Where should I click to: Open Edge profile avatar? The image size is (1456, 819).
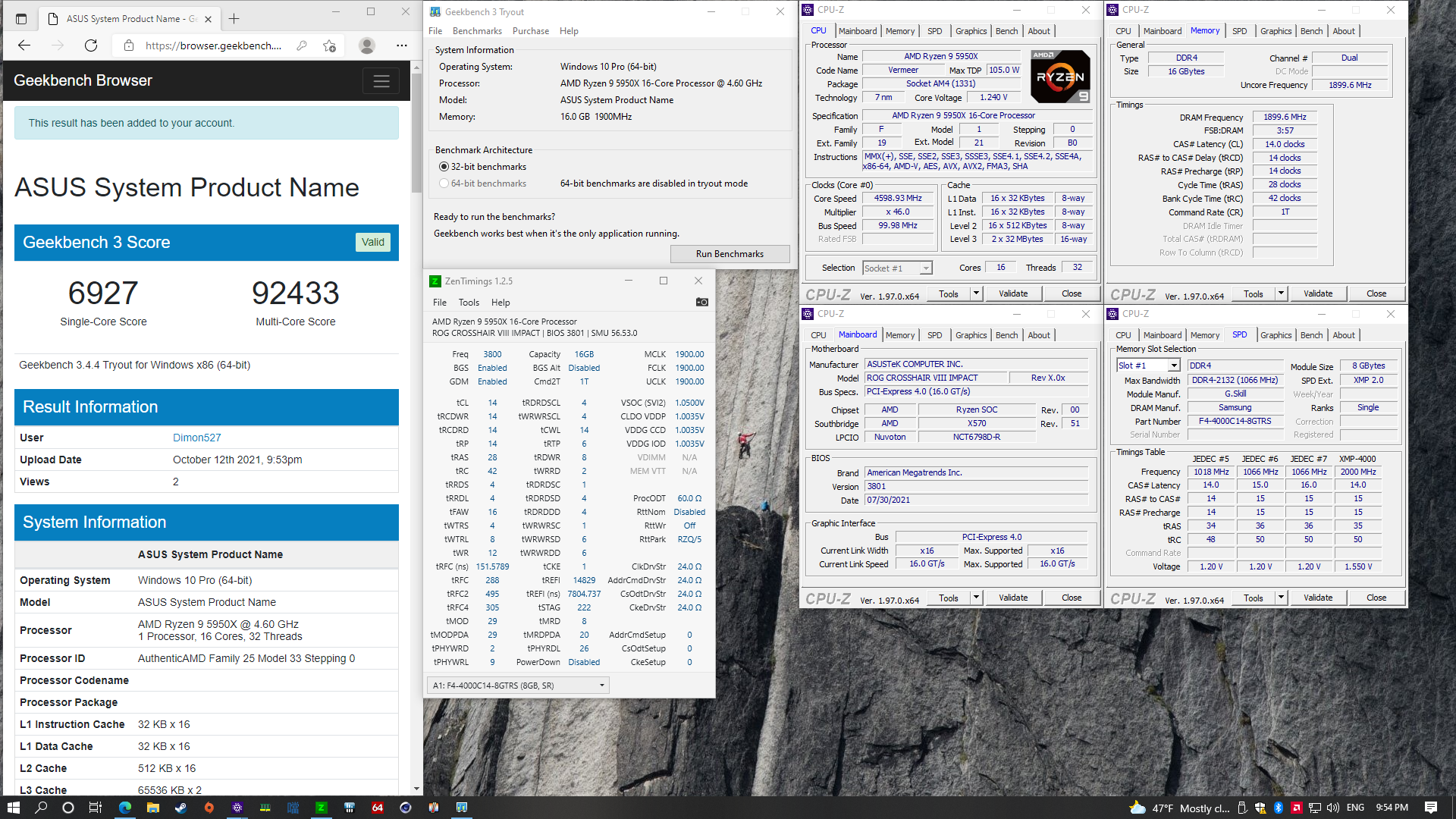[367, 45]
